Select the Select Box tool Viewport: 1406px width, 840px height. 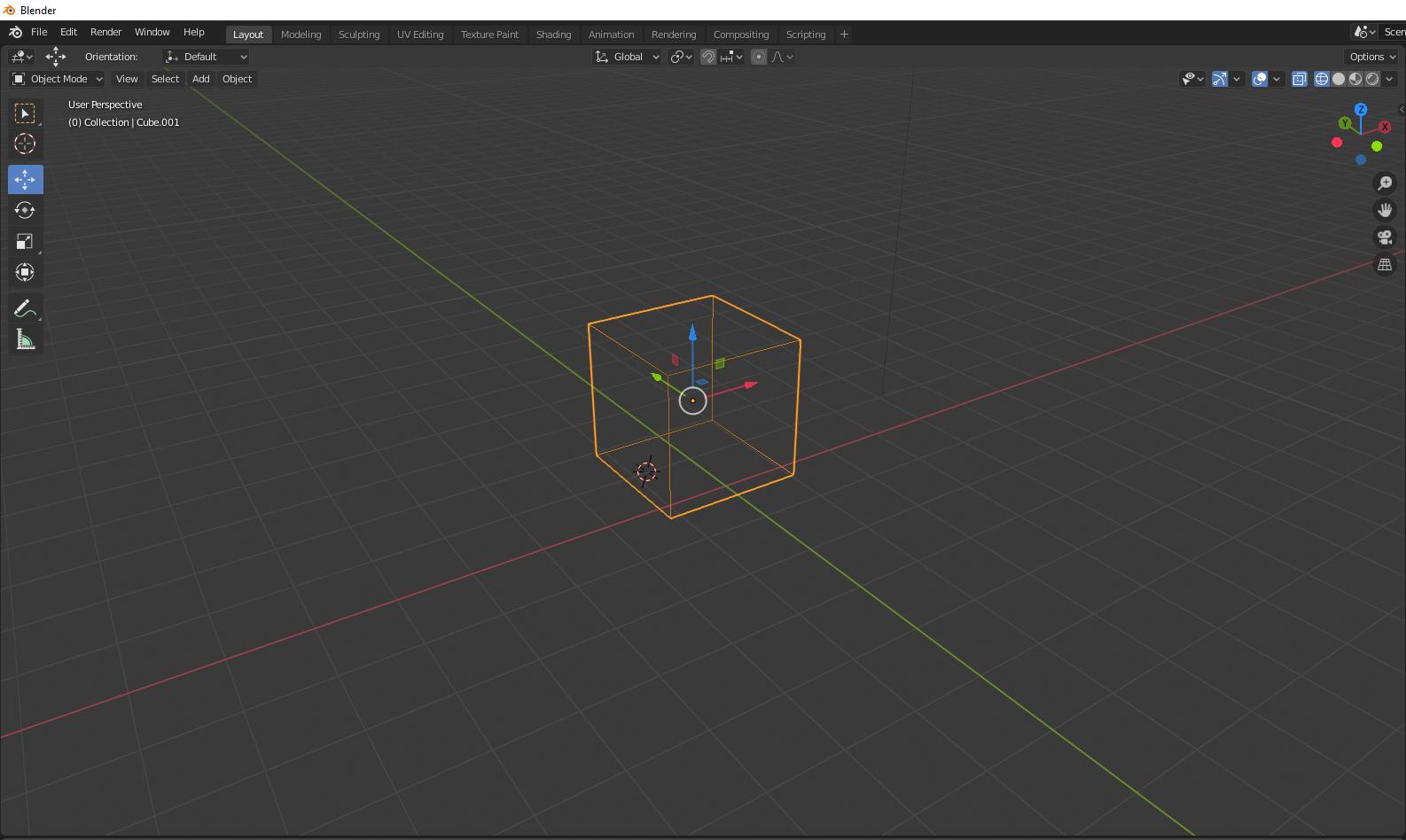[25, 113]
